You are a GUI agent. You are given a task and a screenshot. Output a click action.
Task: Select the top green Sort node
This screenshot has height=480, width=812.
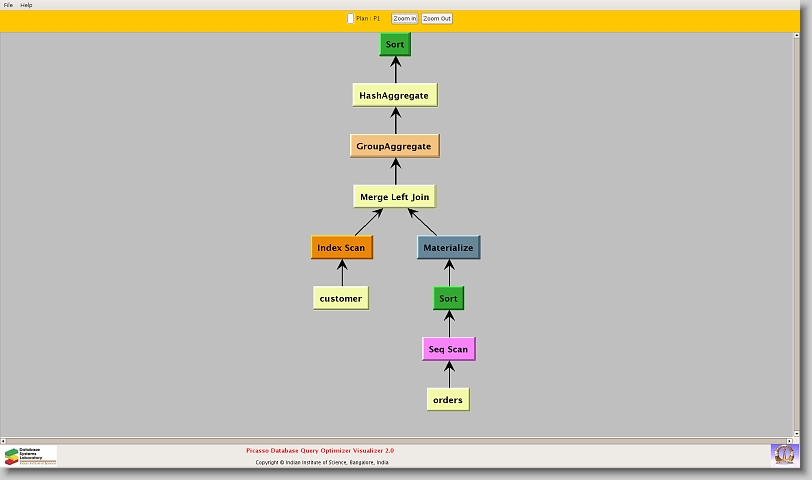tap(395, 45)
